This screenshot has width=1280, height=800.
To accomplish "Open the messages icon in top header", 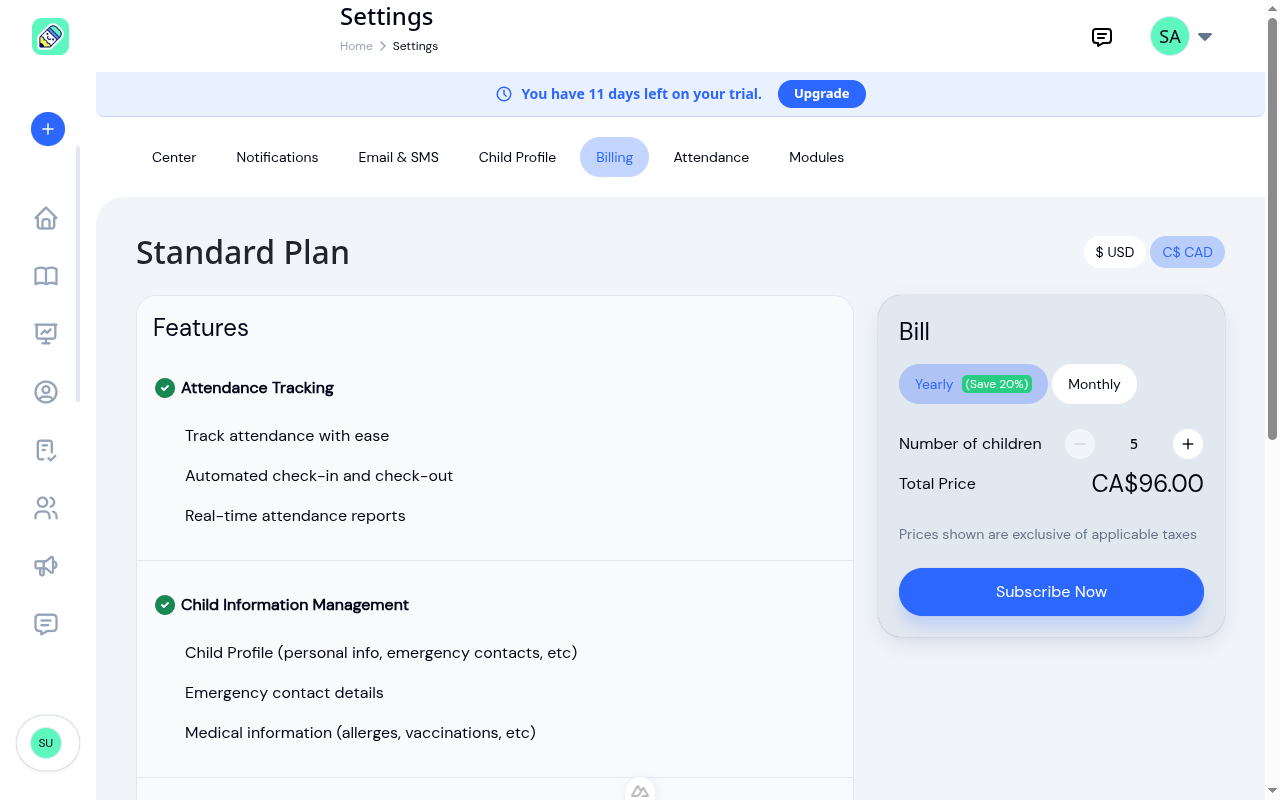I will 1102,37.
